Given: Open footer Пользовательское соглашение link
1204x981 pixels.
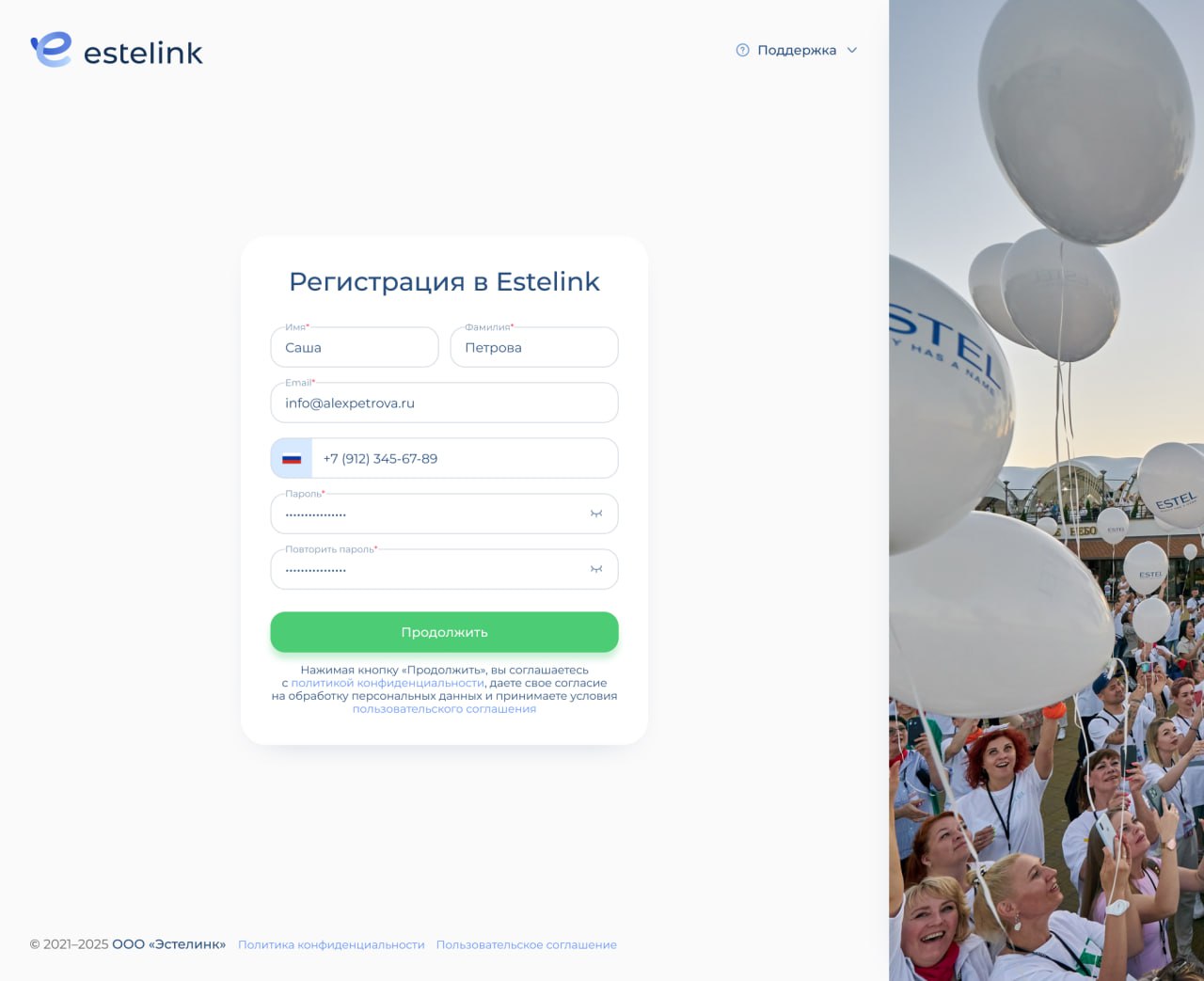Looking at the screenshot, I should click(x=527, y=944).
